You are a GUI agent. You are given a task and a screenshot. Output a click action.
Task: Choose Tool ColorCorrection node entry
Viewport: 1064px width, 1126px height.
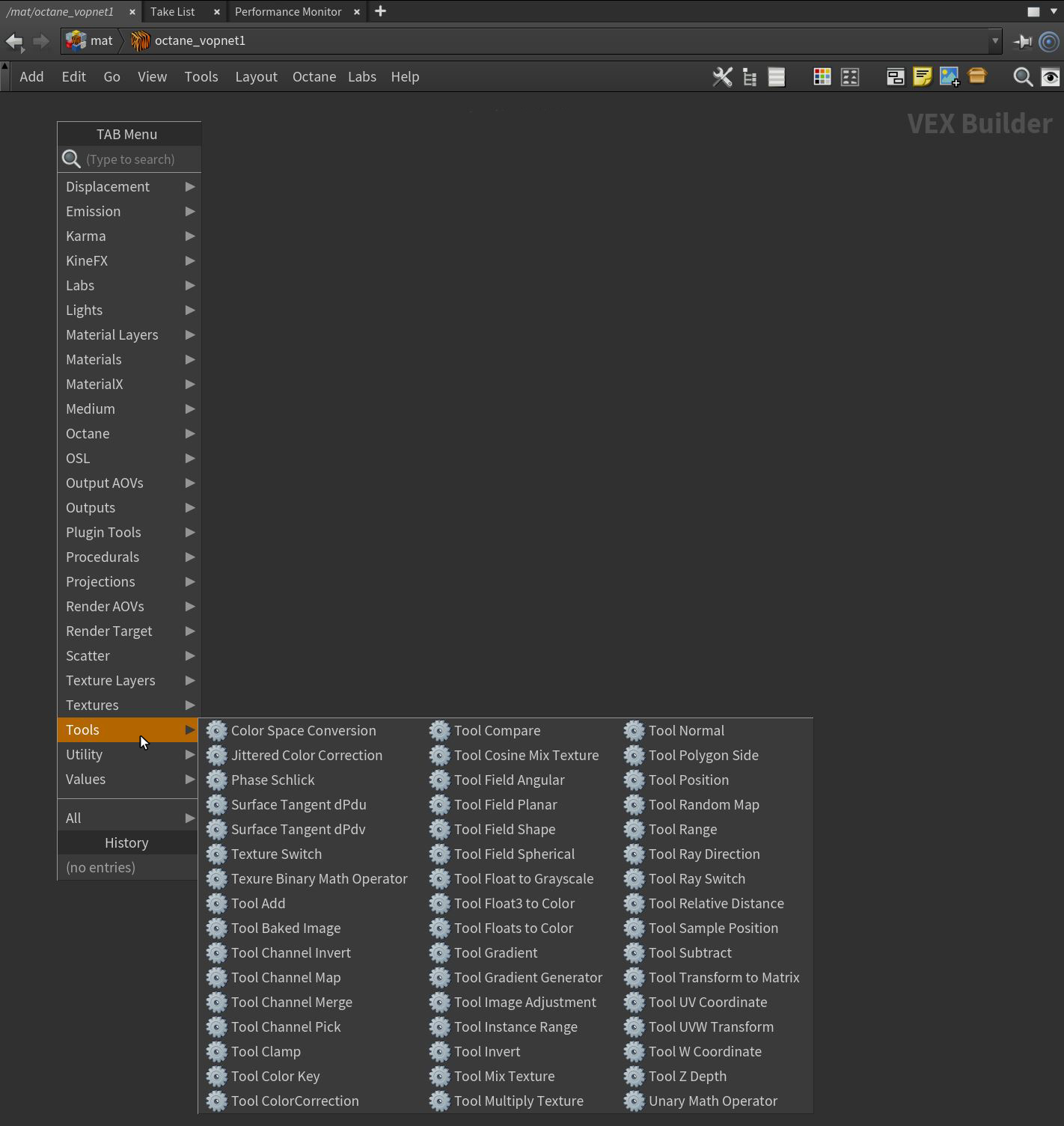pyautogui.click(x=295, y=1101)
